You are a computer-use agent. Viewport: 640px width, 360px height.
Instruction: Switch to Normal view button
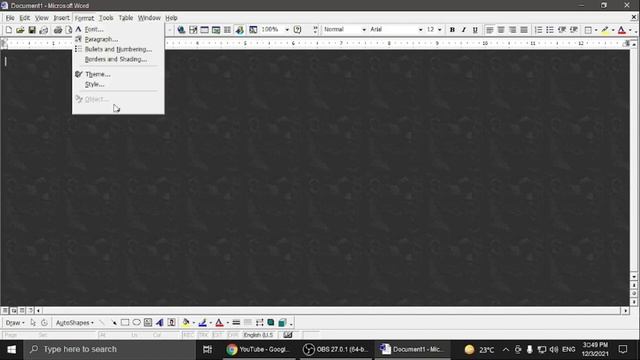5,311
